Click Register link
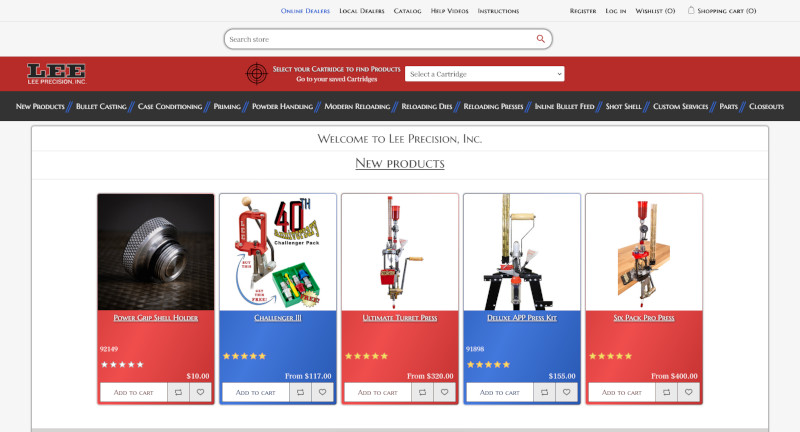800x432 pixels. (583, 11)
